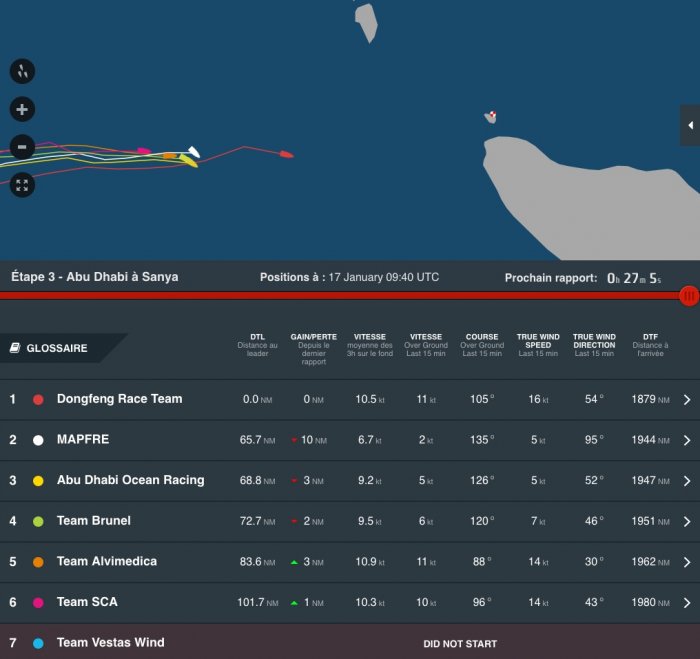
Task: Click the finish marker near the island
Action: (493, 114)
